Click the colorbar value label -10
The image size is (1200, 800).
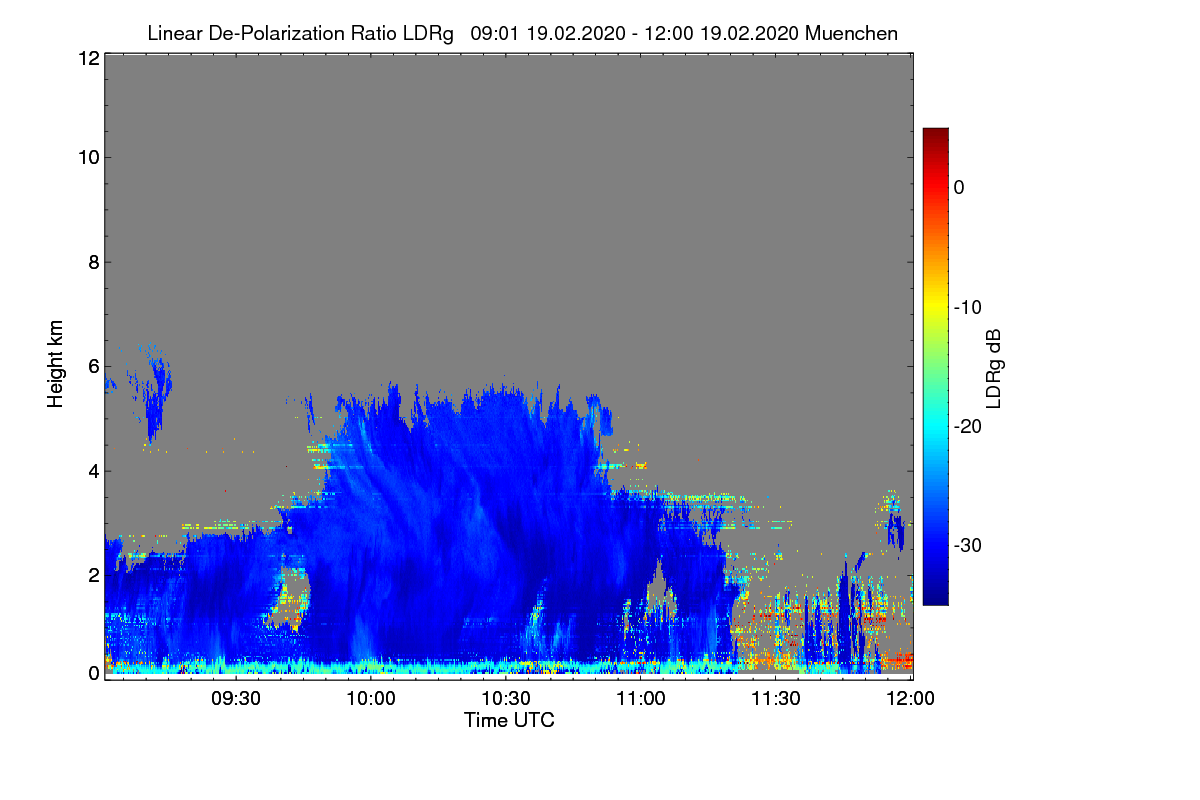pos(968,307)
